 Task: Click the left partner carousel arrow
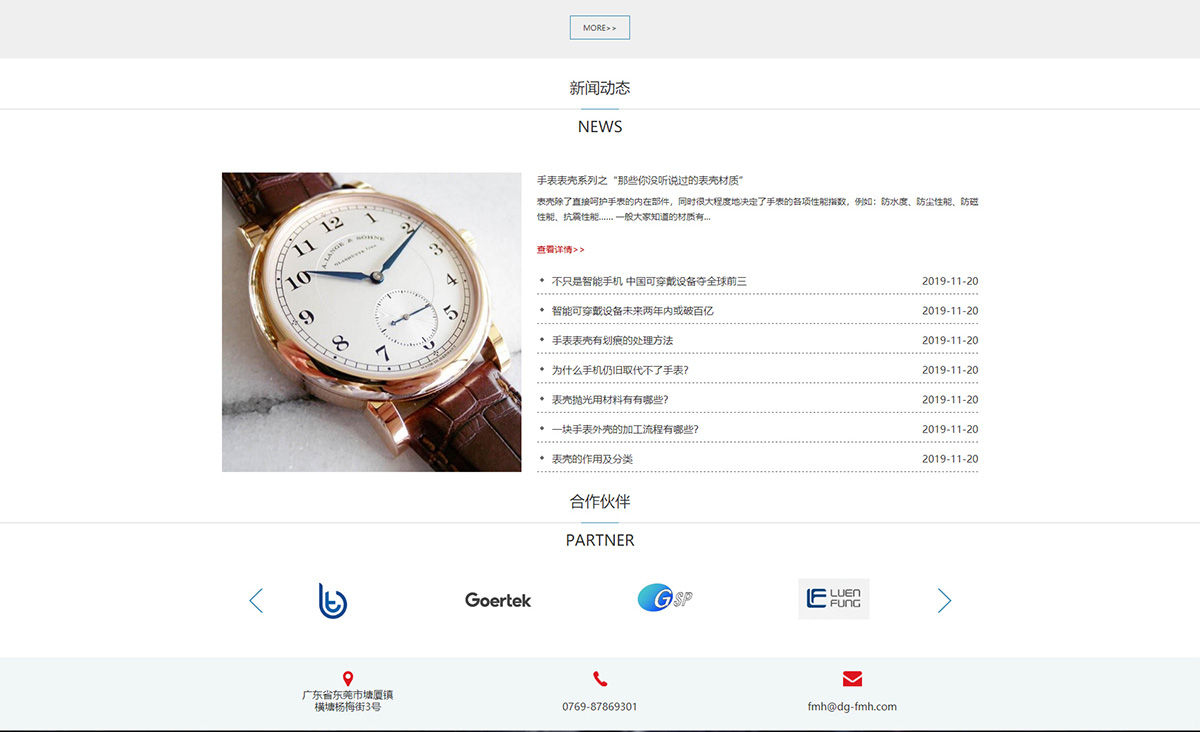256,599
